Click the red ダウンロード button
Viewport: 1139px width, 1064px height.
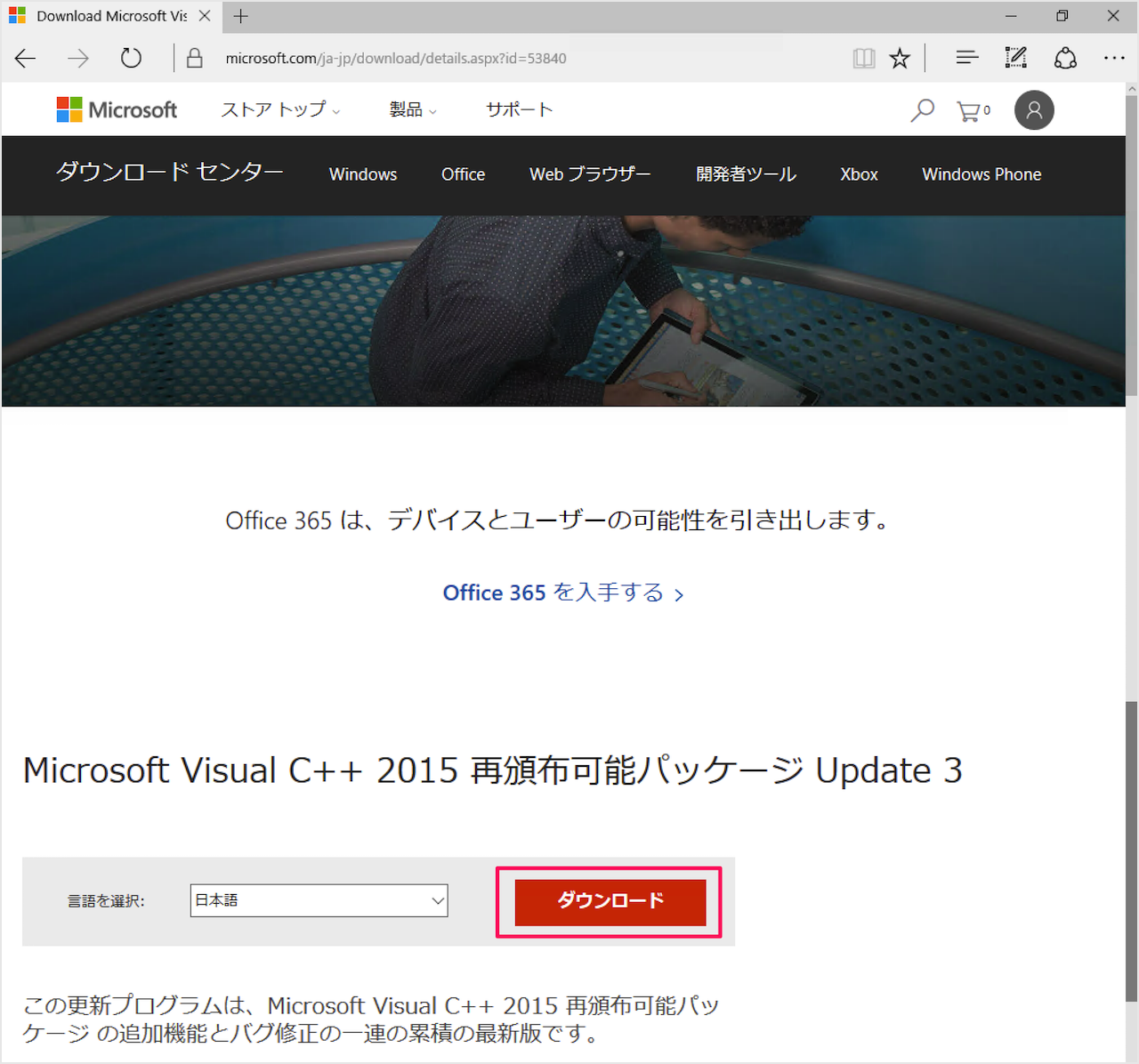click(x=610, y=902)
